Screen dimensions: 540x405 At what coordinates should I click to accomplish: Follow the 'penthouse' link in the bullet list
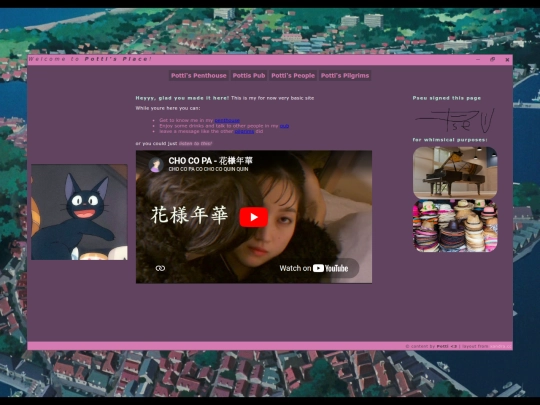point(227,121)
